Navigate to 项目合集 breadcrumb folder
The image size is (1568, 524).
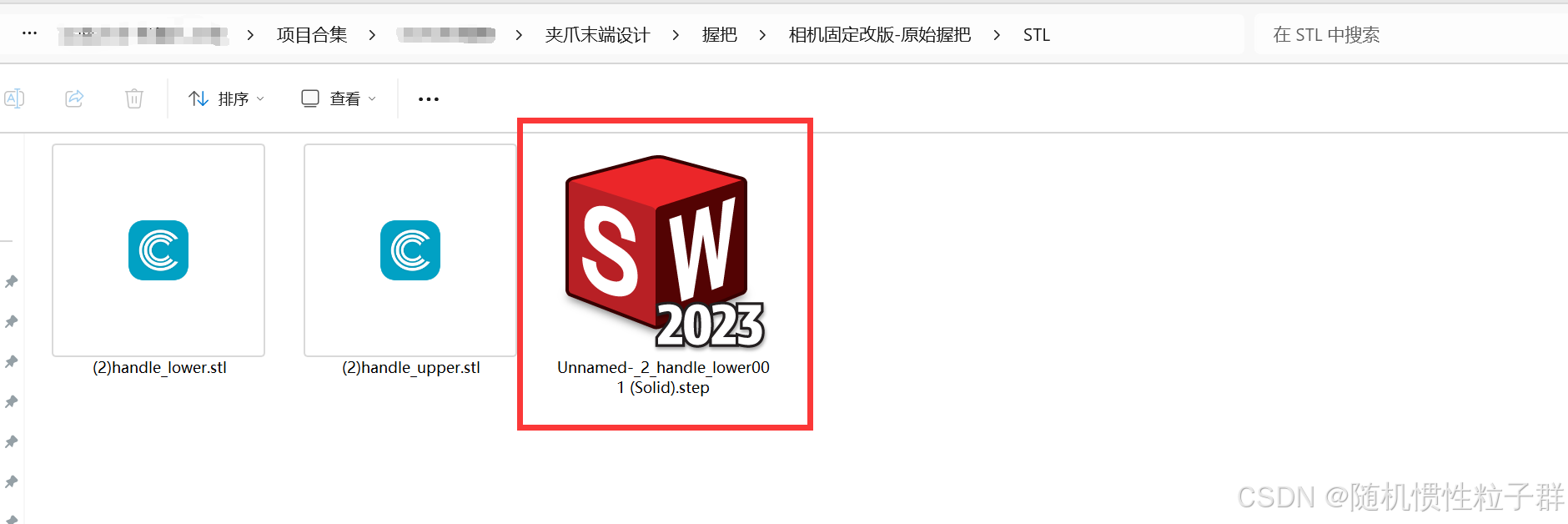tap(312, 35)
